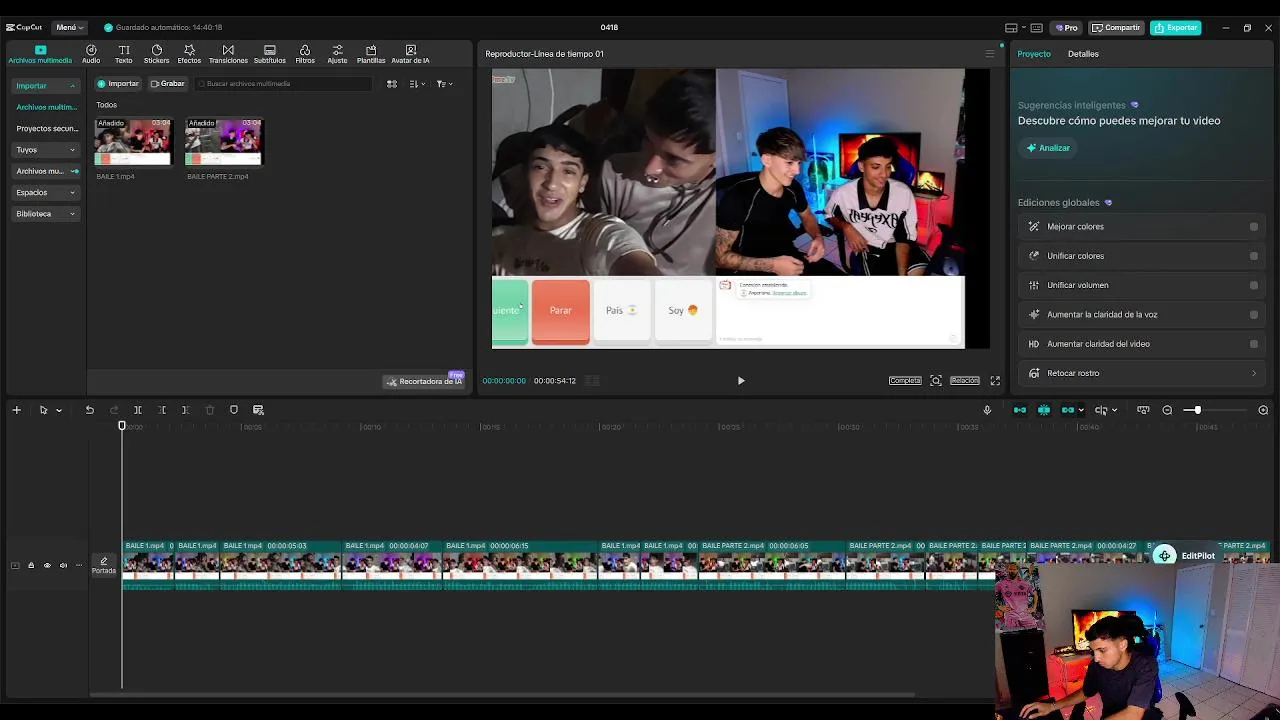Toggle Mejorar colores option
The height and width of the screenshot is (720, 1280).
1253,227
